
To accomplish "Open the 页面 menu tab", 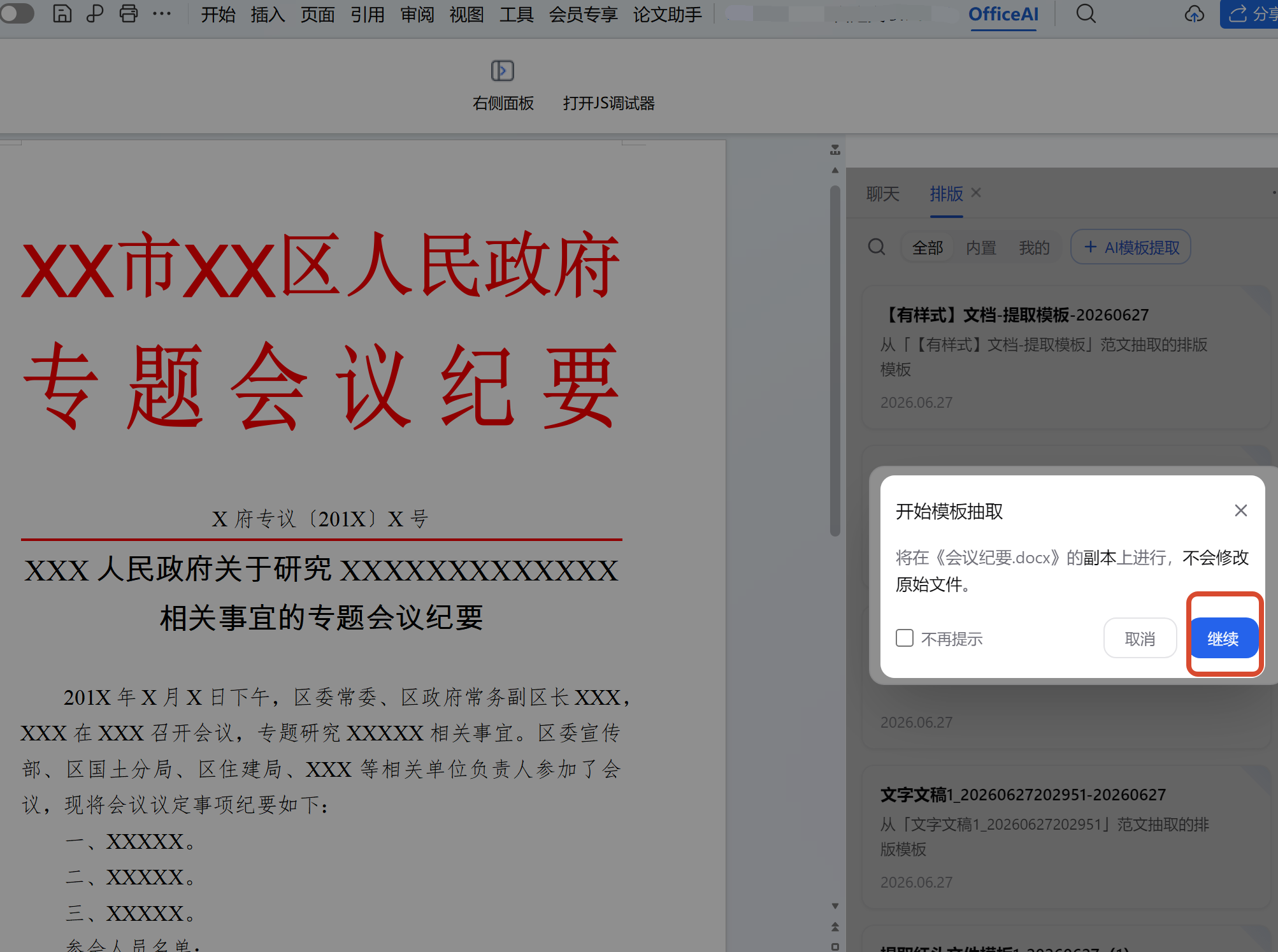I will pyautogui.click(x=317, y=15).
